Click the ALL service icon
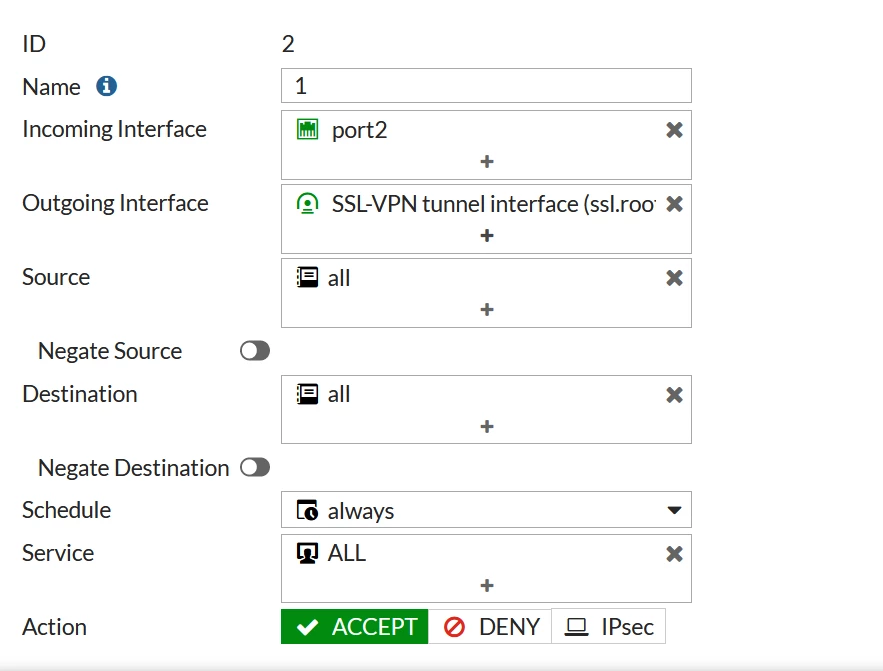The height and width of the screenshot is (671, 883). tap(307, 553)
